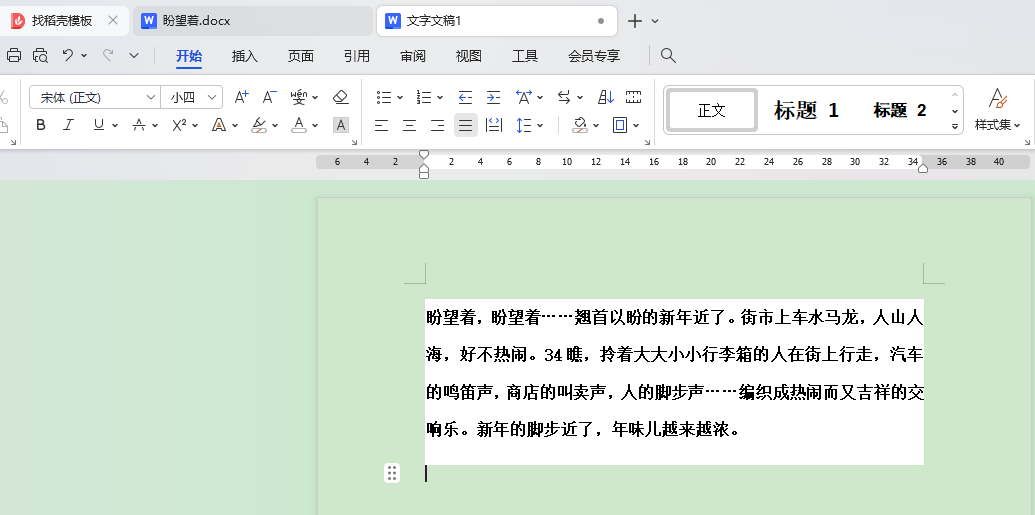
Task: Click the text direction arrows icon
Action: pyautogui.click(x=564, y=98)
